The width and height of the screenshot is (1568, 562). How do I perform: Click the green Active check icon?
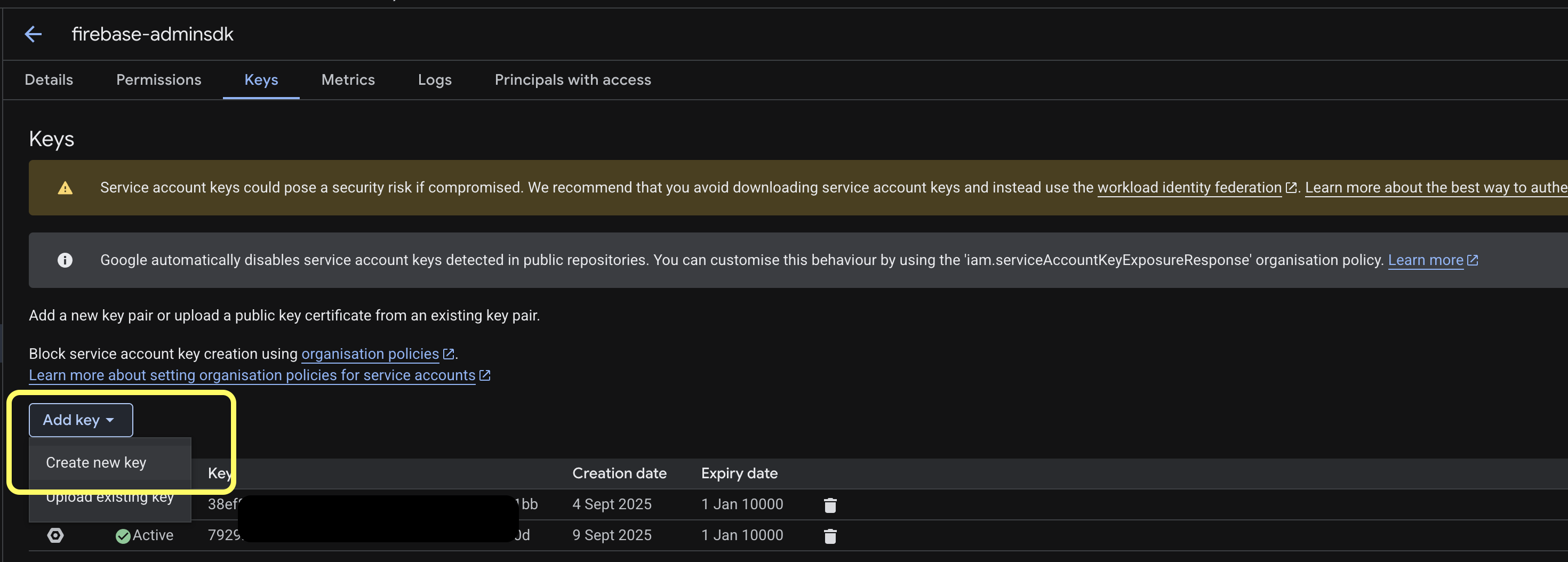click(123, 536)
